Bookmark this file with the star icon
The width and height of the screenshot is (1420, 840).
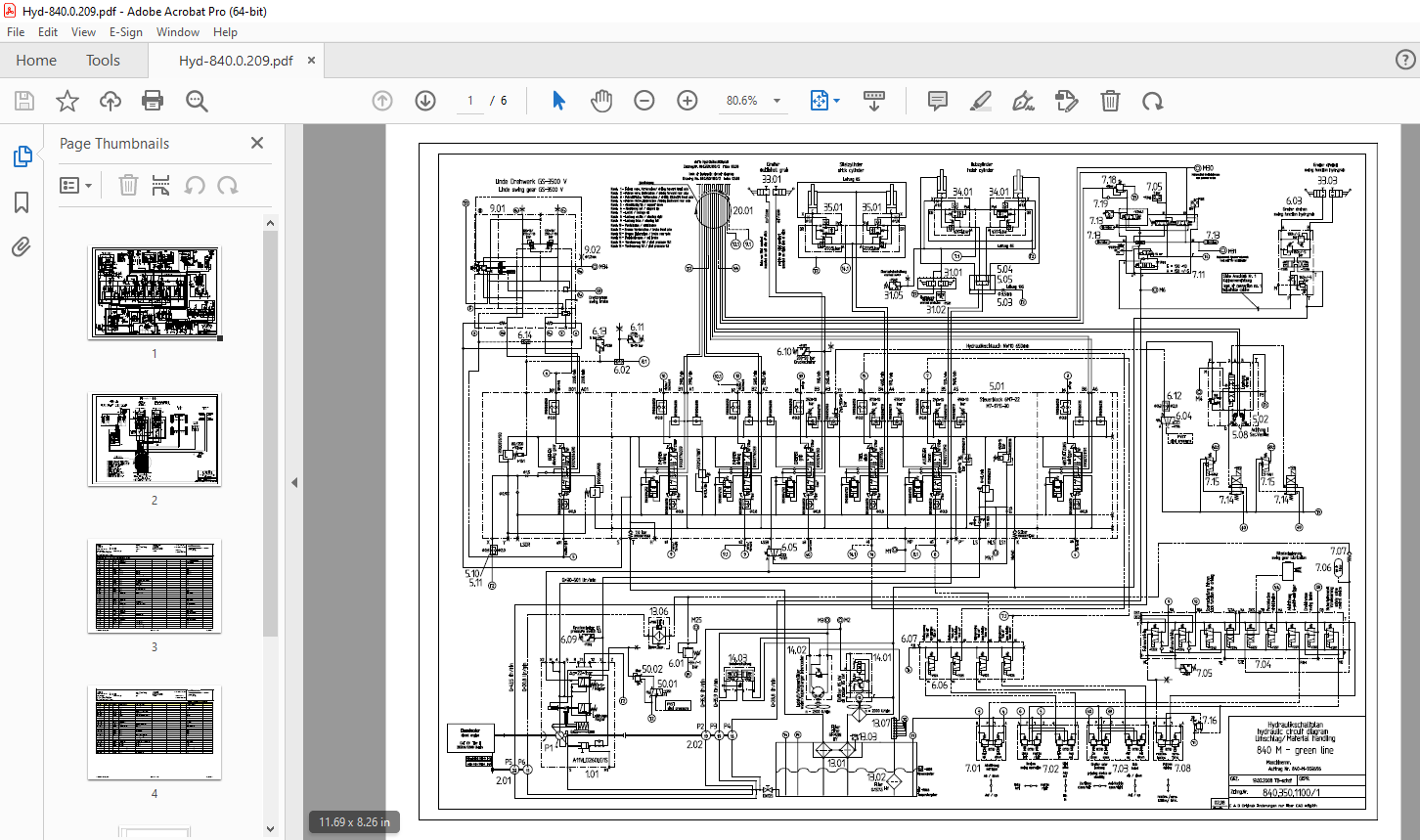pyautogui.click(x=67, y=101)
